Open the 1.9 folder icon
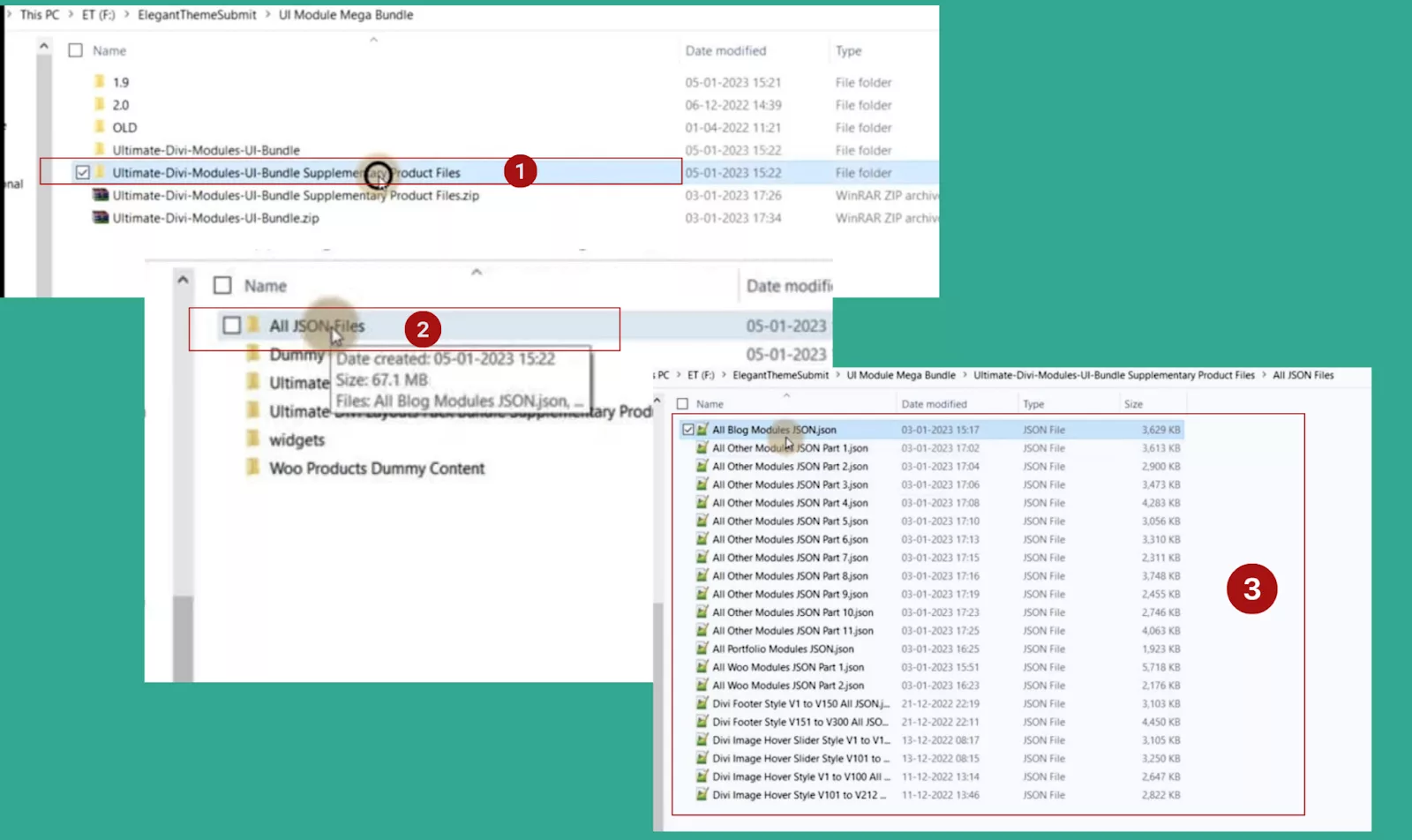1412x840 pixels. coord(100,82)
